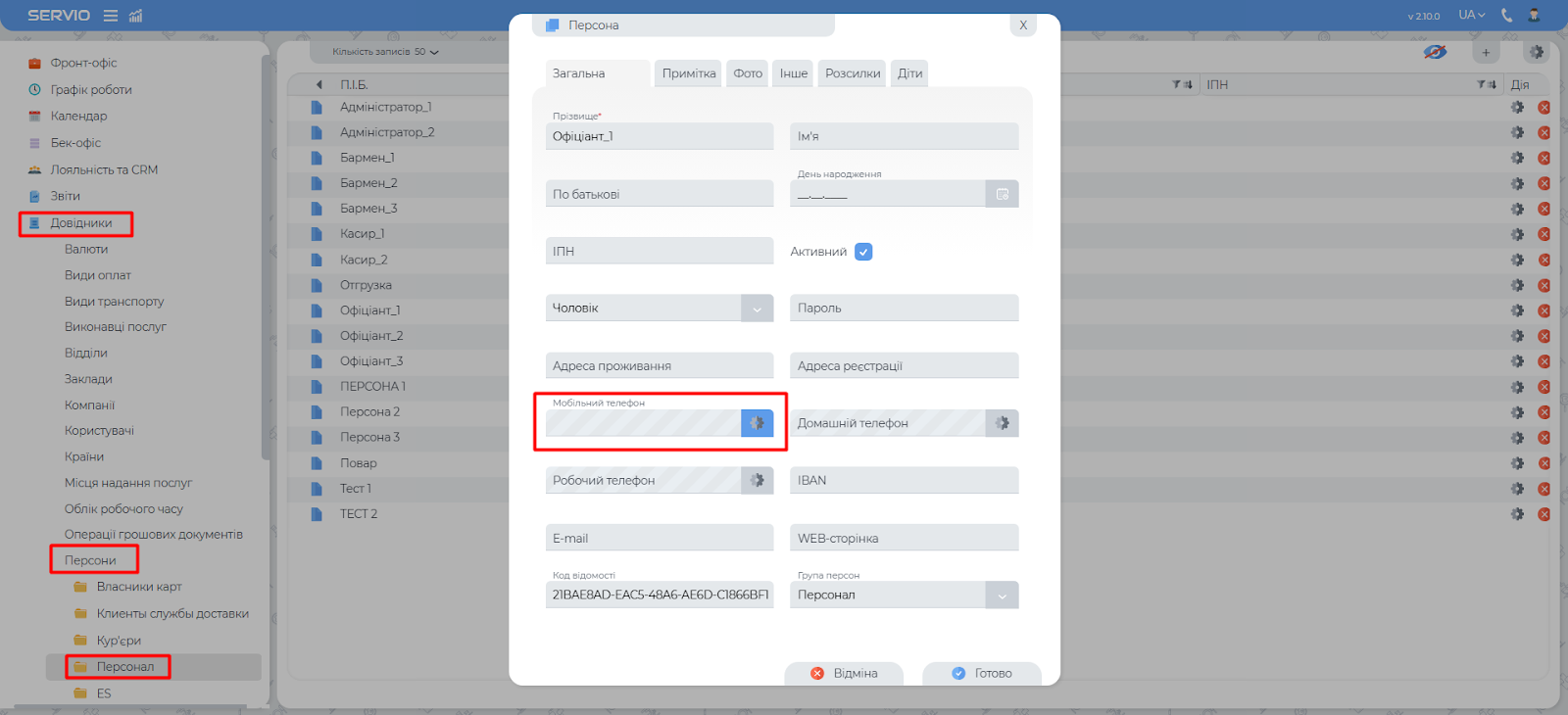1568x715 pixels.
Task: Switch to the Розсилки tab
Action: (852, 73)
